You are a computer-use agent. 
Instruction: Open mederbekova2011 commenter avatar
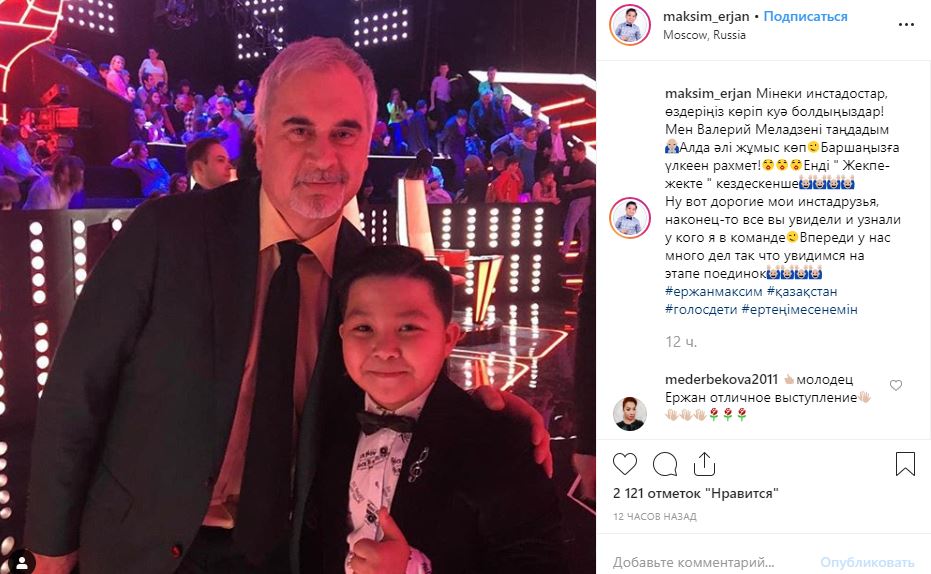(629, 413)
